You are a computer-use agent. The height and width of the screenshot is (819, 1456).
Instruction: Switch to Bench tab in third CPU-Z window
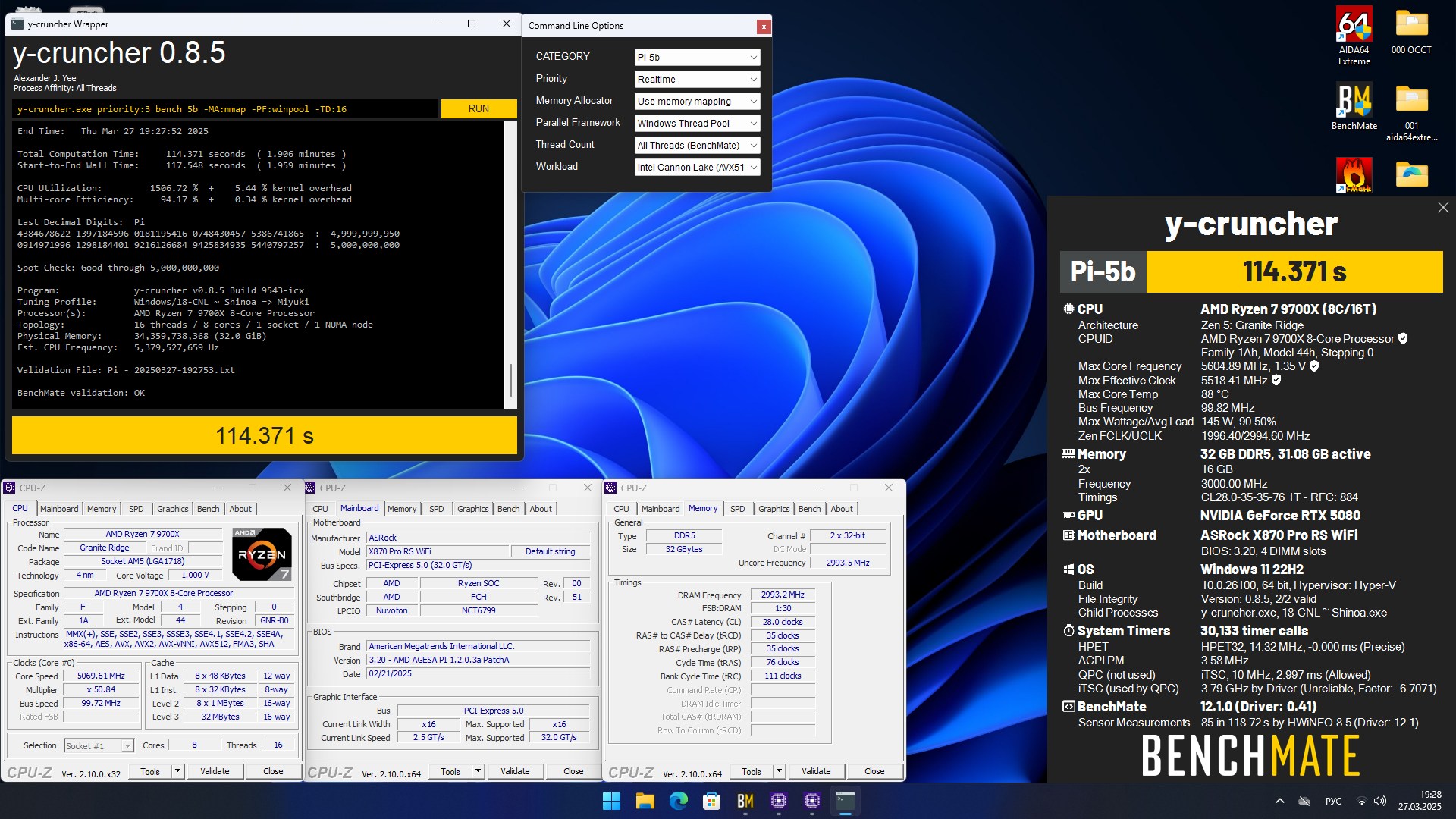(x=809, y=509)
